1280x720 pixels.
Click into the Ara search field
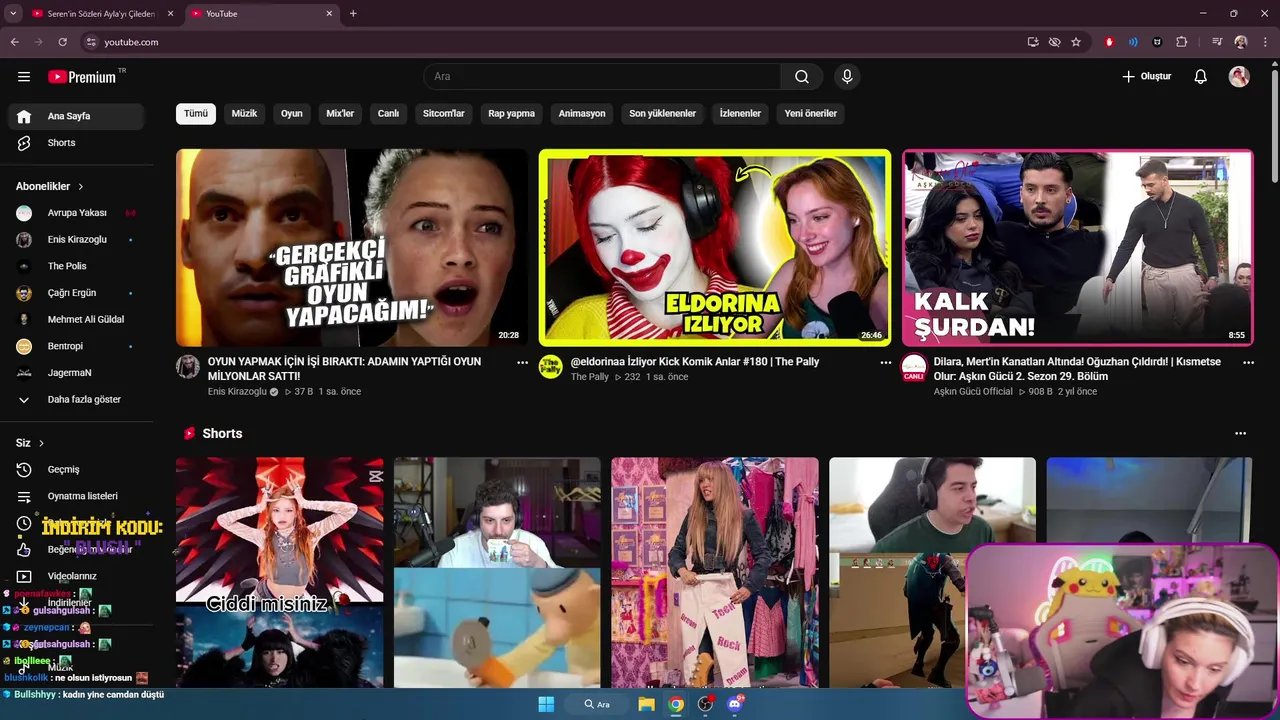(x=603, y=76)
